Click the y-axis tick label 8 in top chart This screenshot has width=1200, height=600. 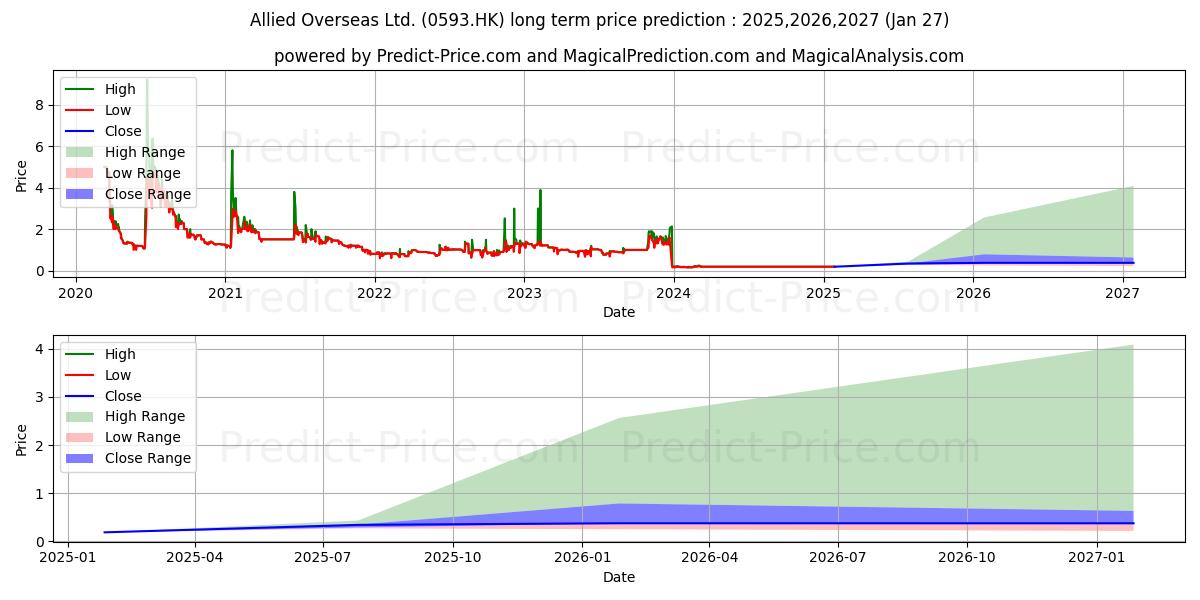[41, 105]
